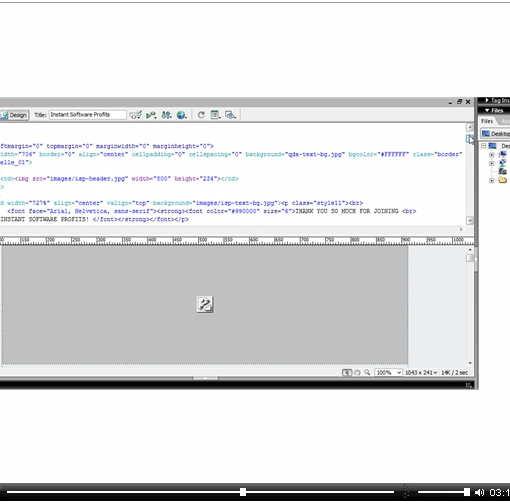Open the View options toolbar icon
The image size is (510, 504).
tap(216, 115)
